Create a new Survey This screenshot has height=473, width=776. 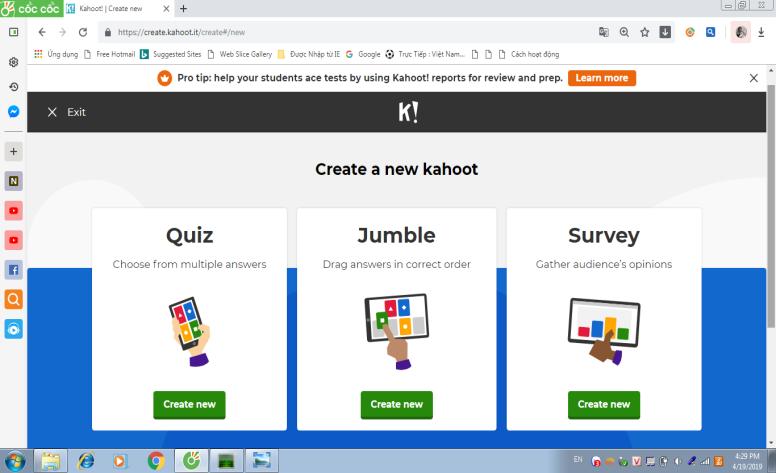[604, 405]
